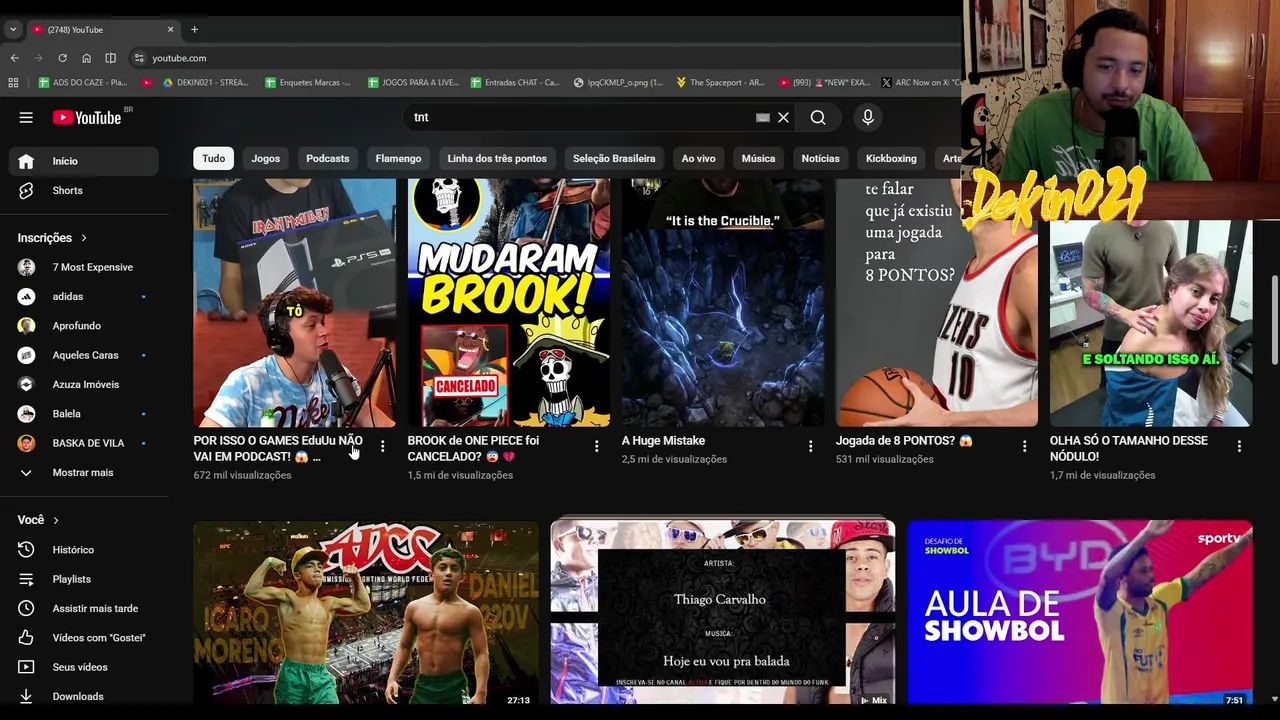Viewport: 1280px width, 720px height.
Task: Select the Jogos filter chip
Action: [x=266, y=158]
